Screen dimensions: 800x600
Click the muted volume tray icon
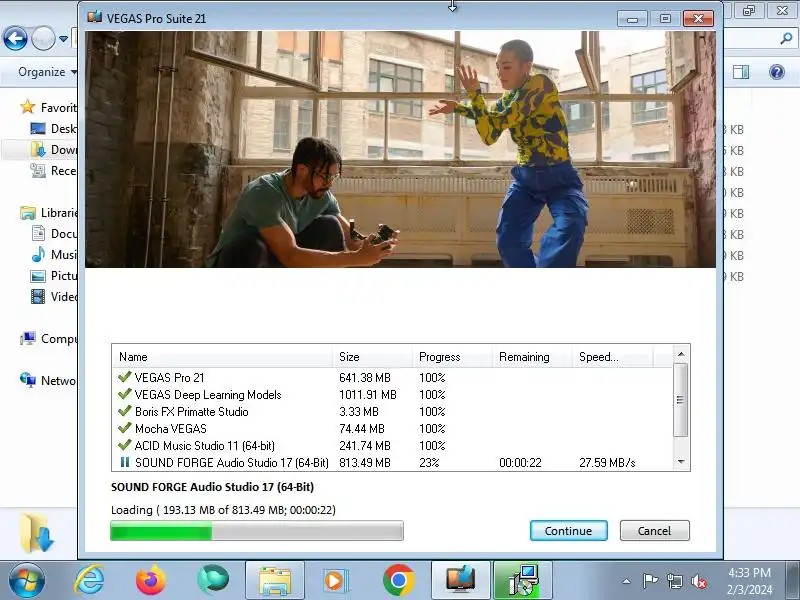(x=699, y=581)
